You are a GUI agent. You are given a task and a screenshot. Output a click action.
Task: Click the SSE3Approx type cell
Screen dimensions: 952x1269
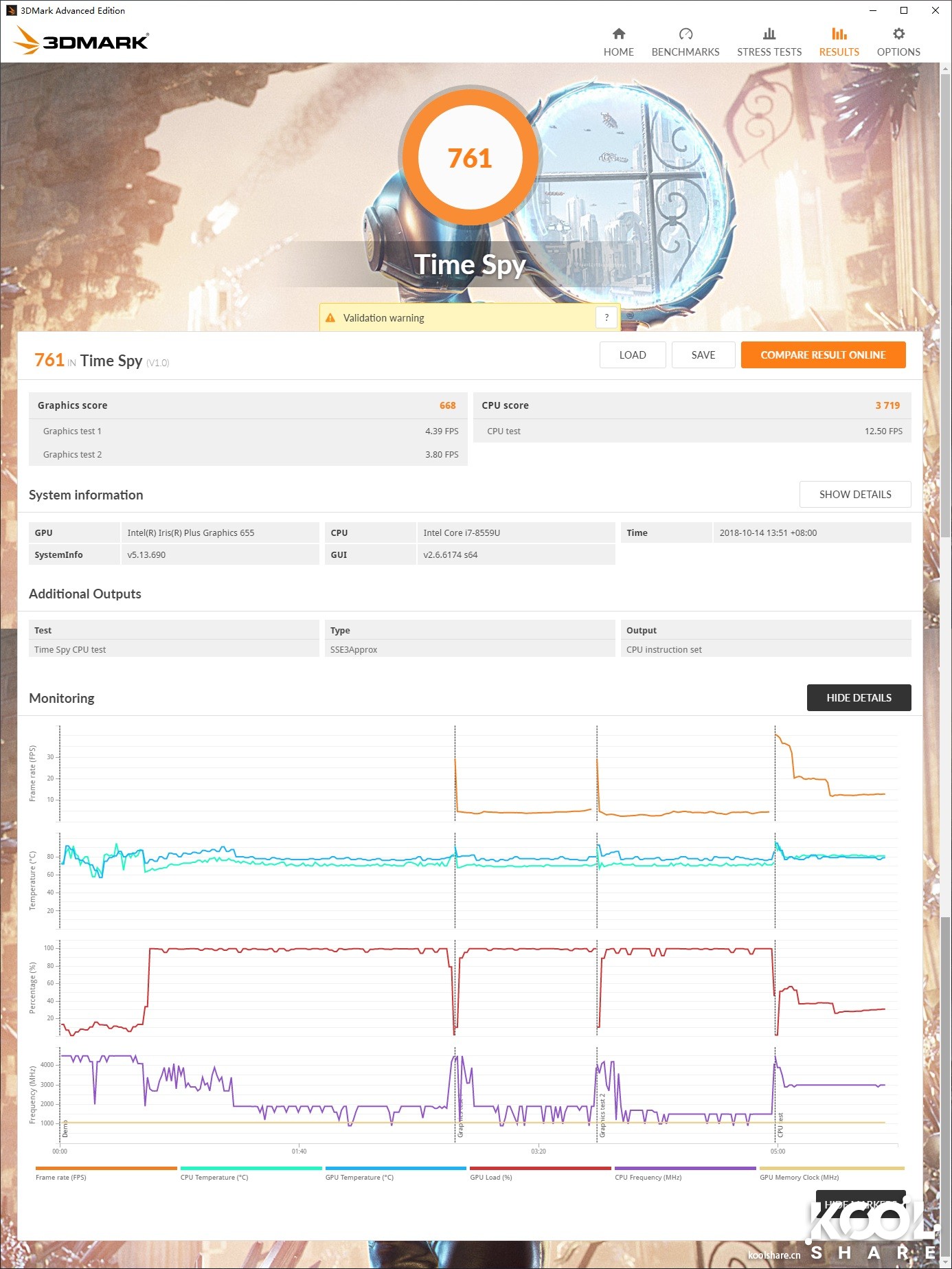click(x=470, y=649)
